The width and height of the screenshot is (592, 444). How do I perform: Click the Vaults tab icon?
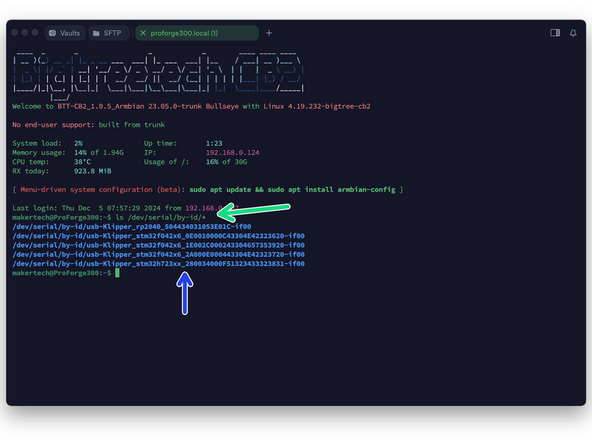[x=52, y=33]
